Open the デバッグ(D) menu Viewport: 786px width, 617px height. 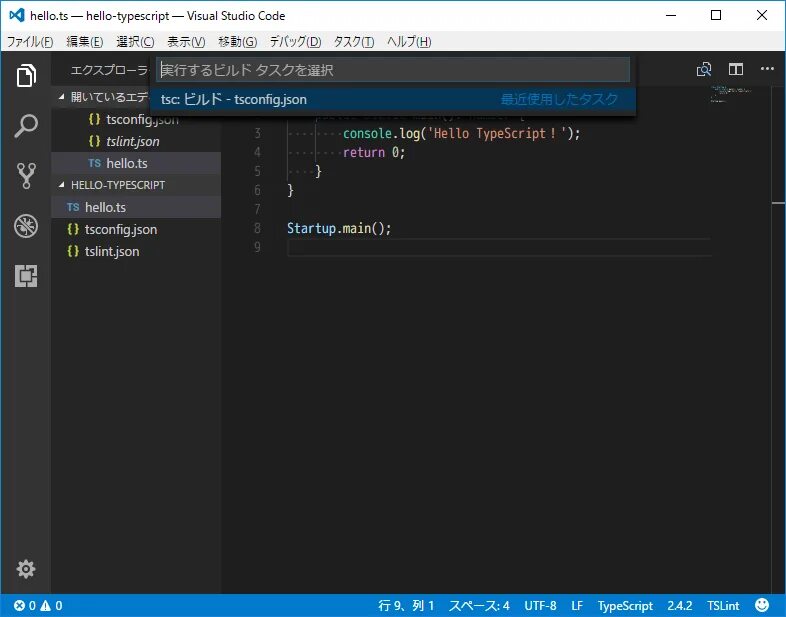pos(295,42)
